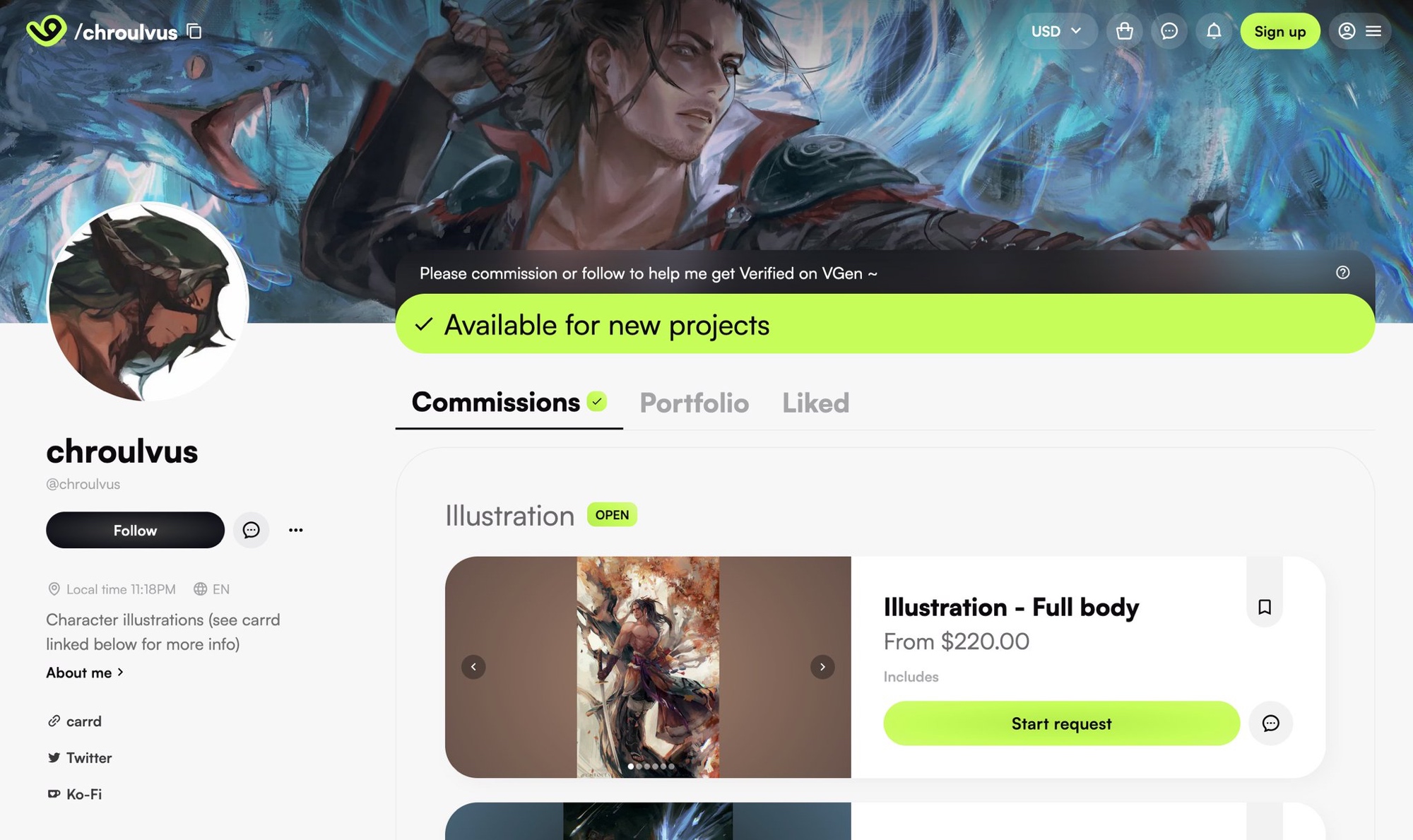Toggle Follow for chroulvus
Viewport: 1413px width, 840px height.
135,530
